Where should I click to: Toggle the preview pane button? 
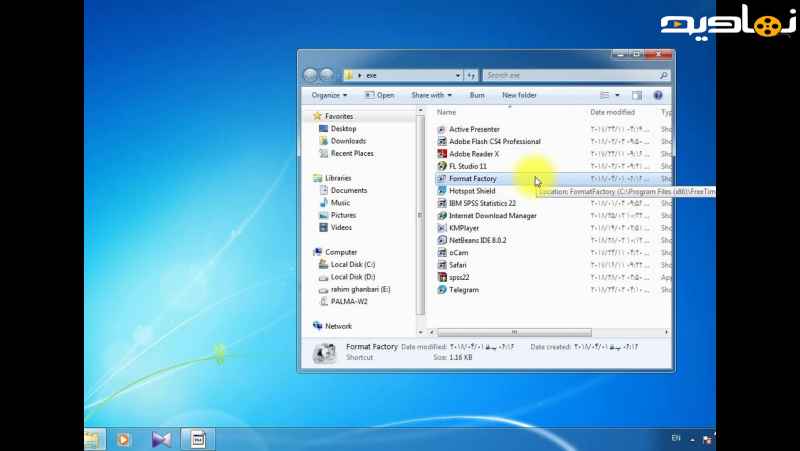[x=637, y=95]
